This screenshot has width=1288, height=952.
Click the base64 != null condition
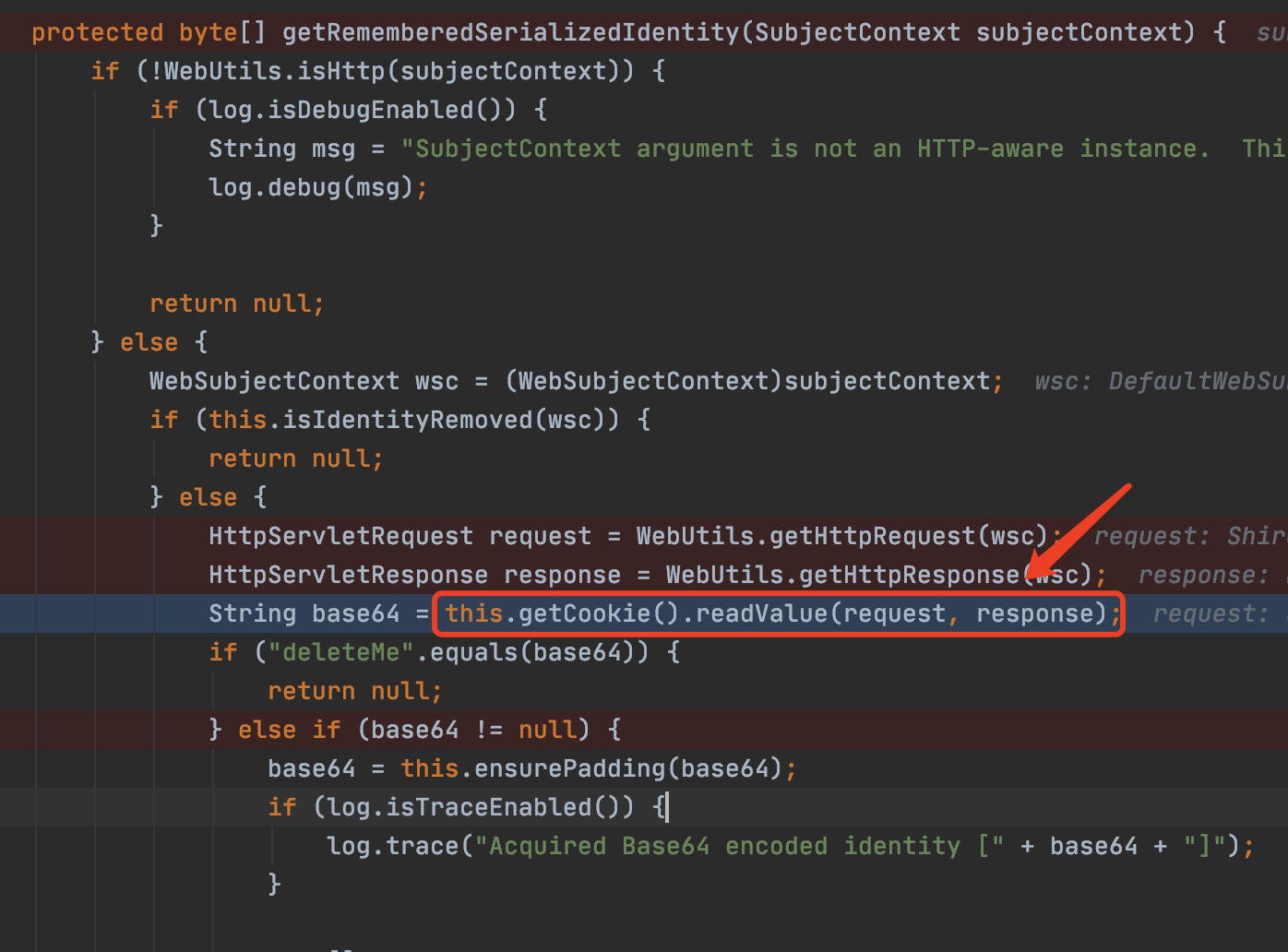coord(473,730)
